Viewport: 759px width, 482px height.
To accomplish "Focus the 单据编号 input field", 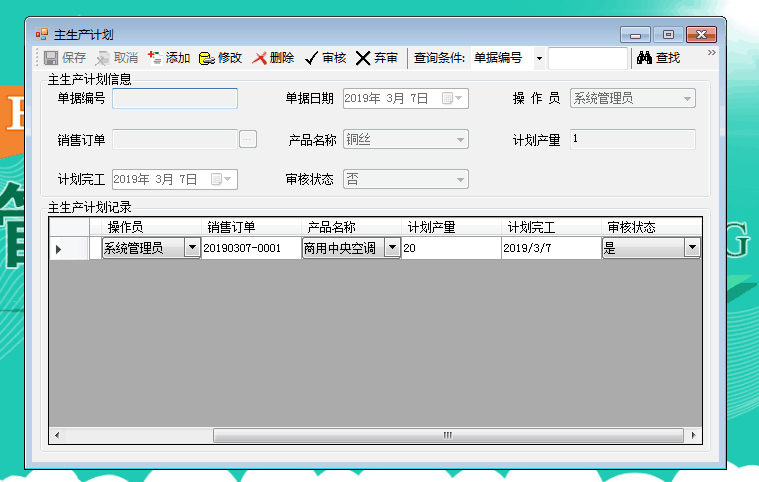I will pos(175,99).
